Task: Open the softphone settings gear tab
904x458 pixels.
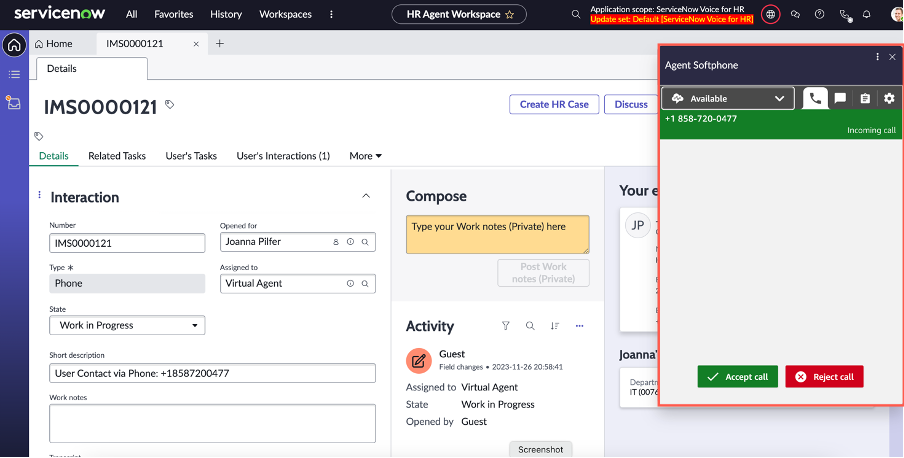Action: (x=889, y=99)
